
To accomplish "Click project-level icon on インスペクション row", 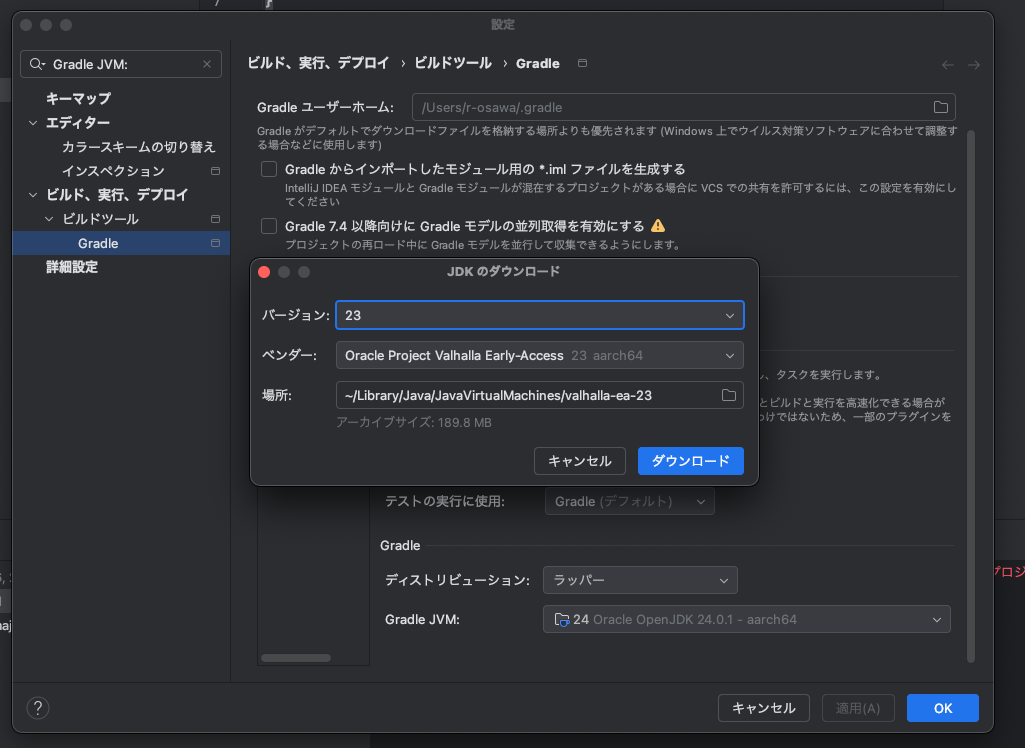I will click(x=215, y=171).
